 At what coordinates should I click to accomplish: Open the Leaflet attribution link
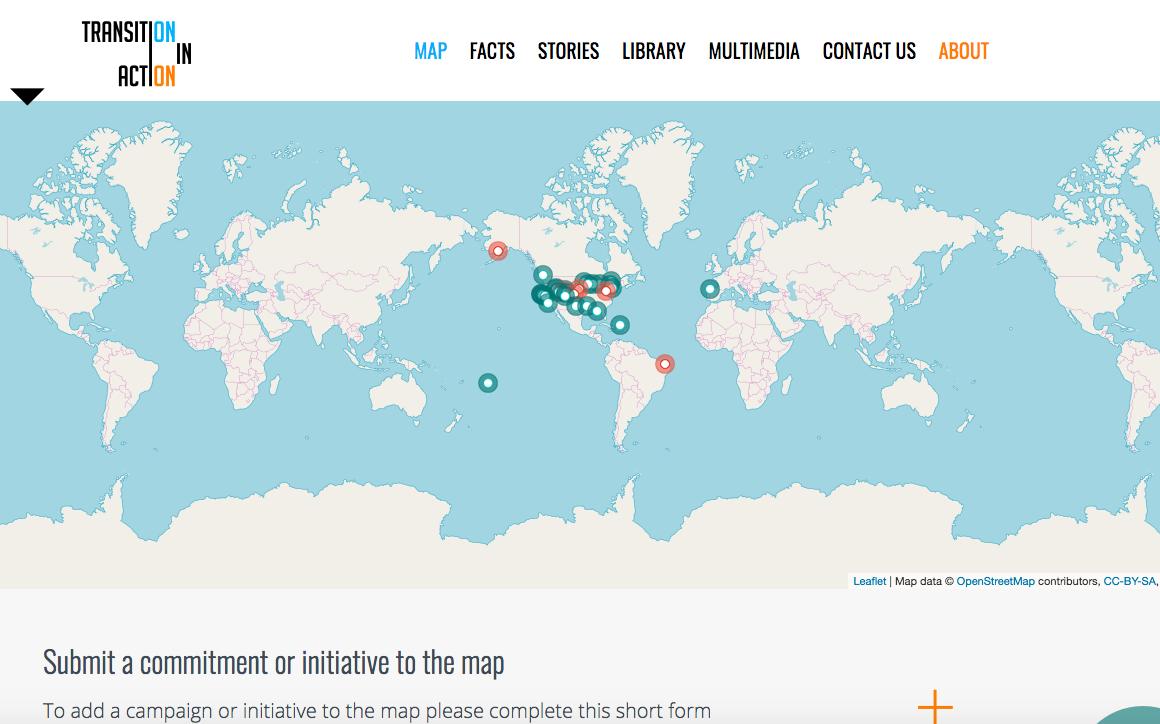pyautogui.click(x=869, y=581)
